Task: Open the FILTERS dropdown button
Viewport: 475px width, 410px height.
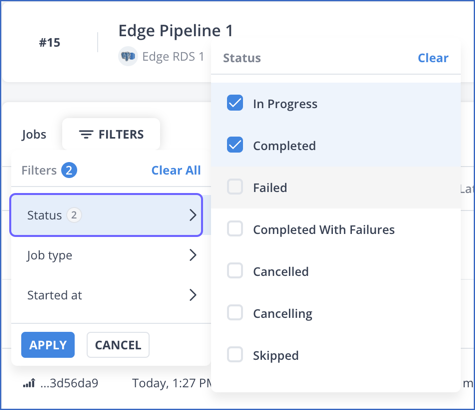Action: pos(111,134)
